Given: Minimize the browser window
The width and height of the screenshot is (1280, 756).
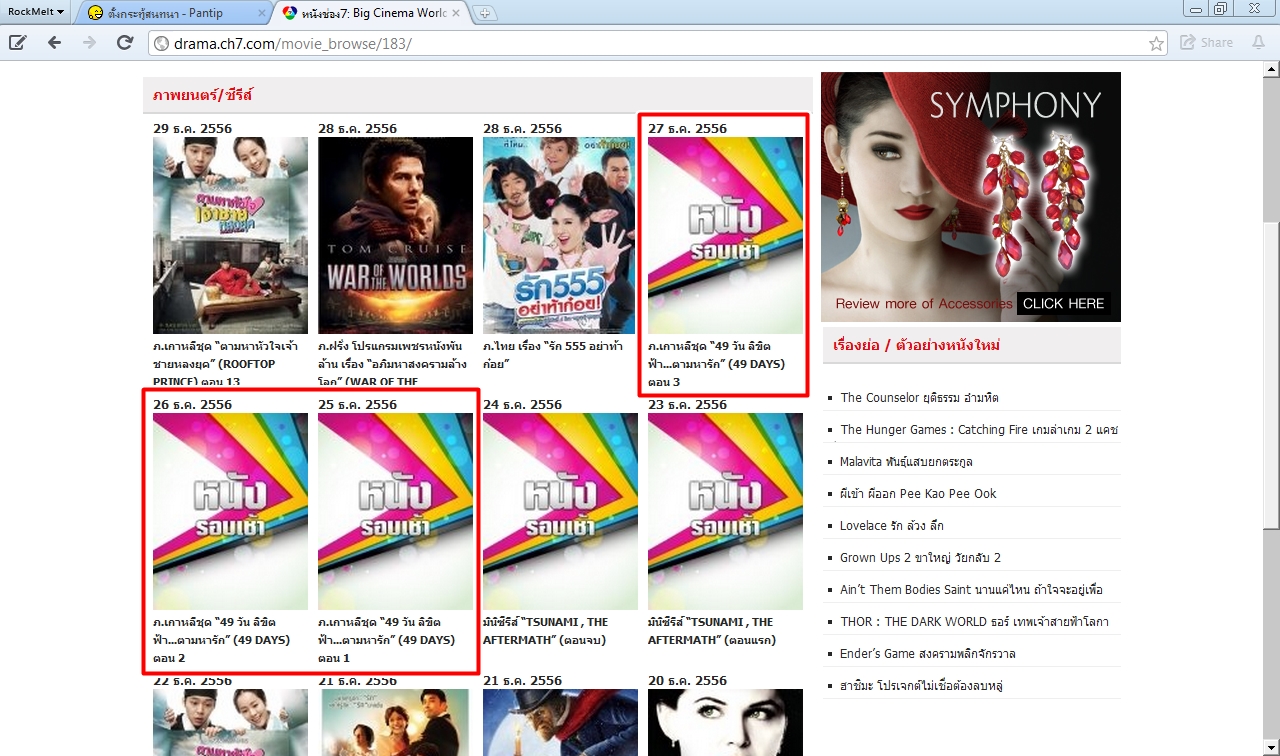Looking at the screenshot, I should pyautogui.click(x=1195, y=9).
